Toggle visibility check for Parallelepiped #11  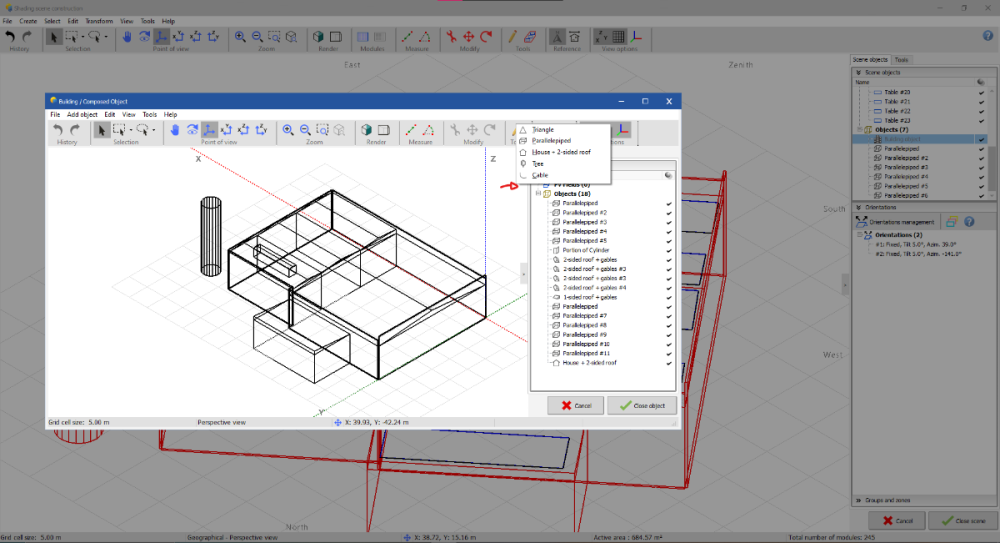pyautogui.click(x=668, y=353)
